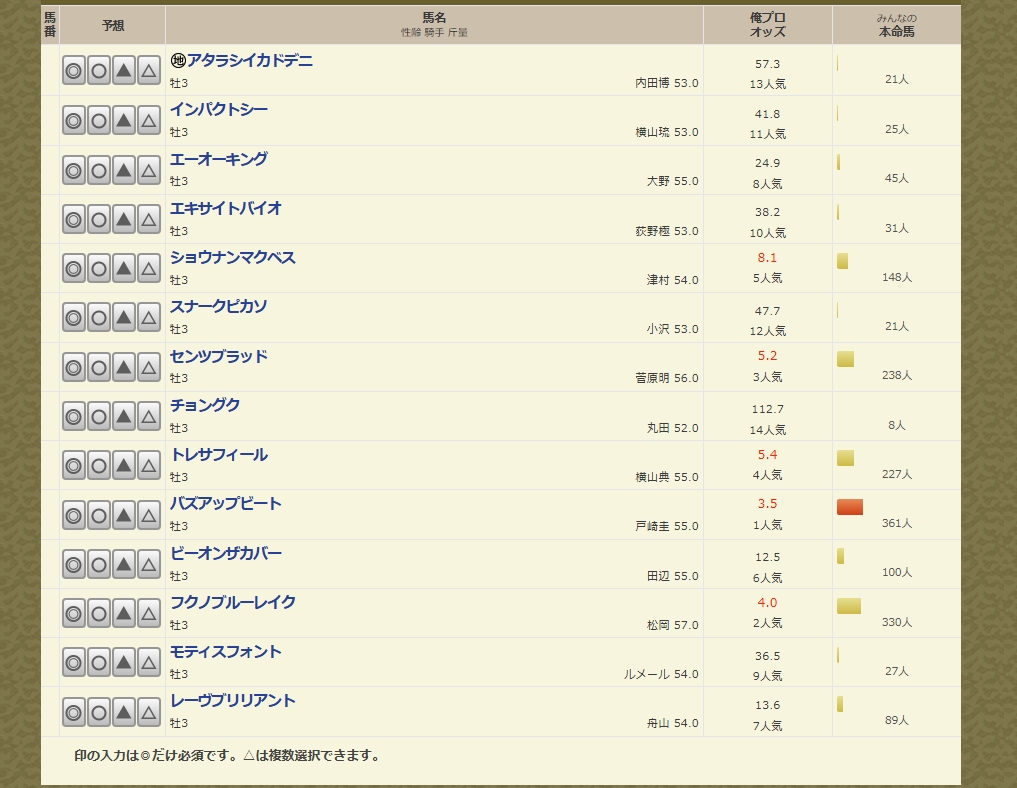Assign black triangle ▲ to チョングク
This screenshot has width=1017, height=788.
click(x=124, y=416)
